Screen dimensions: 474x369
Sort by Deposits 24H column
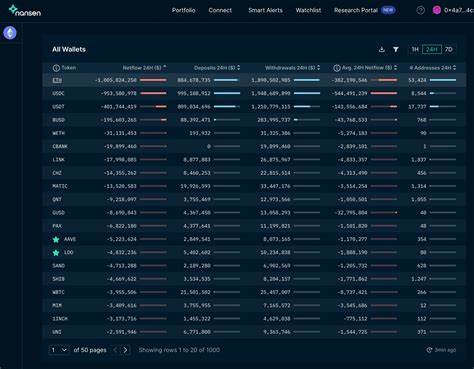point(217,68)
